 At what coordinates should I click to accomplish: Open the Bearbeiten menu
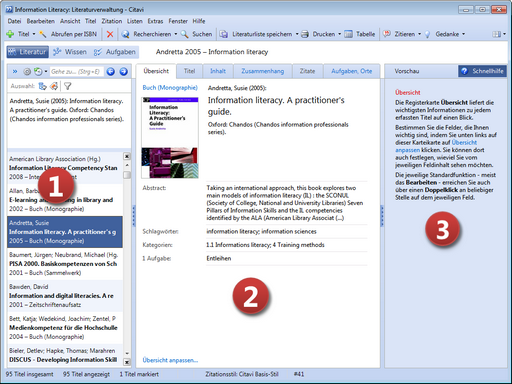41,21
